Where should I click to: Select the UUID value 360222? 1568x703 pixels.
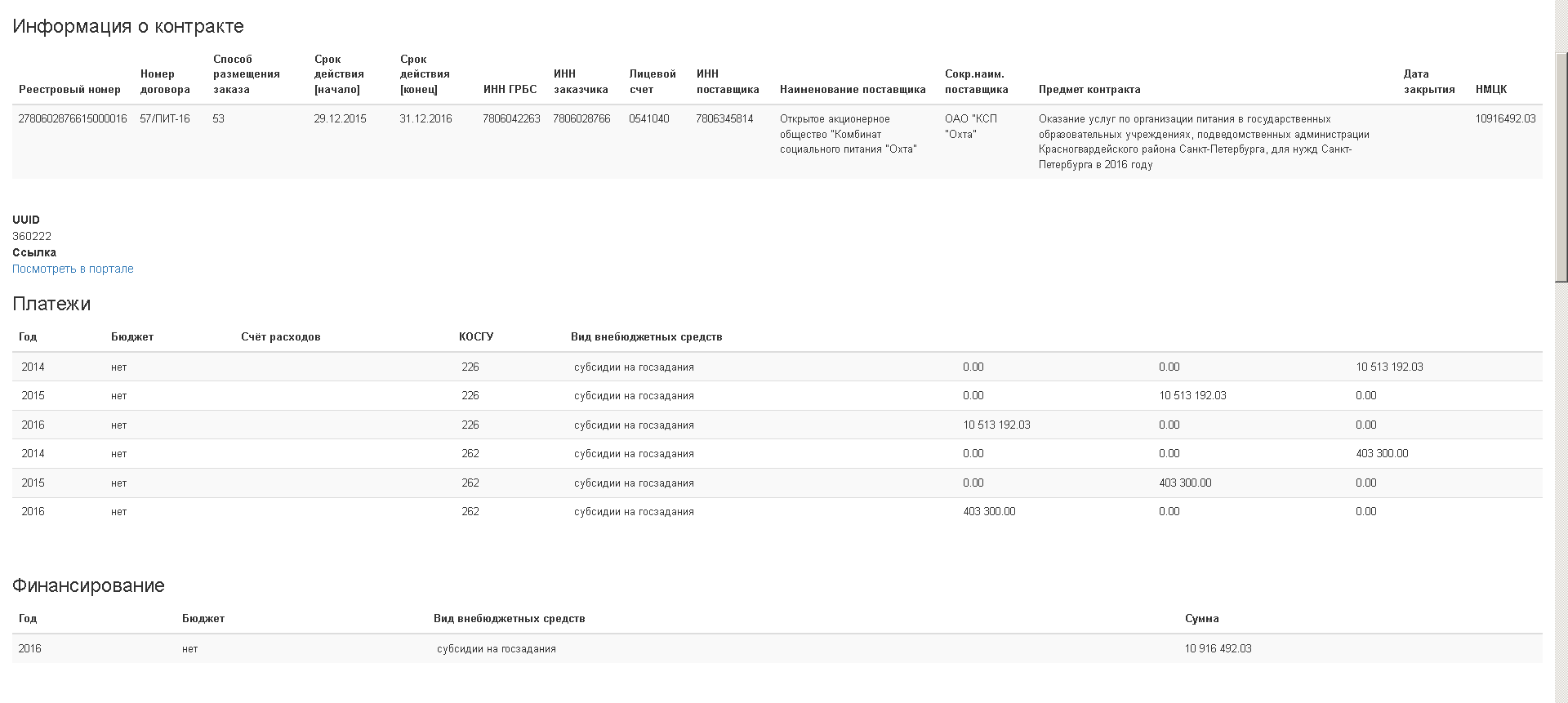coord(32,236)
